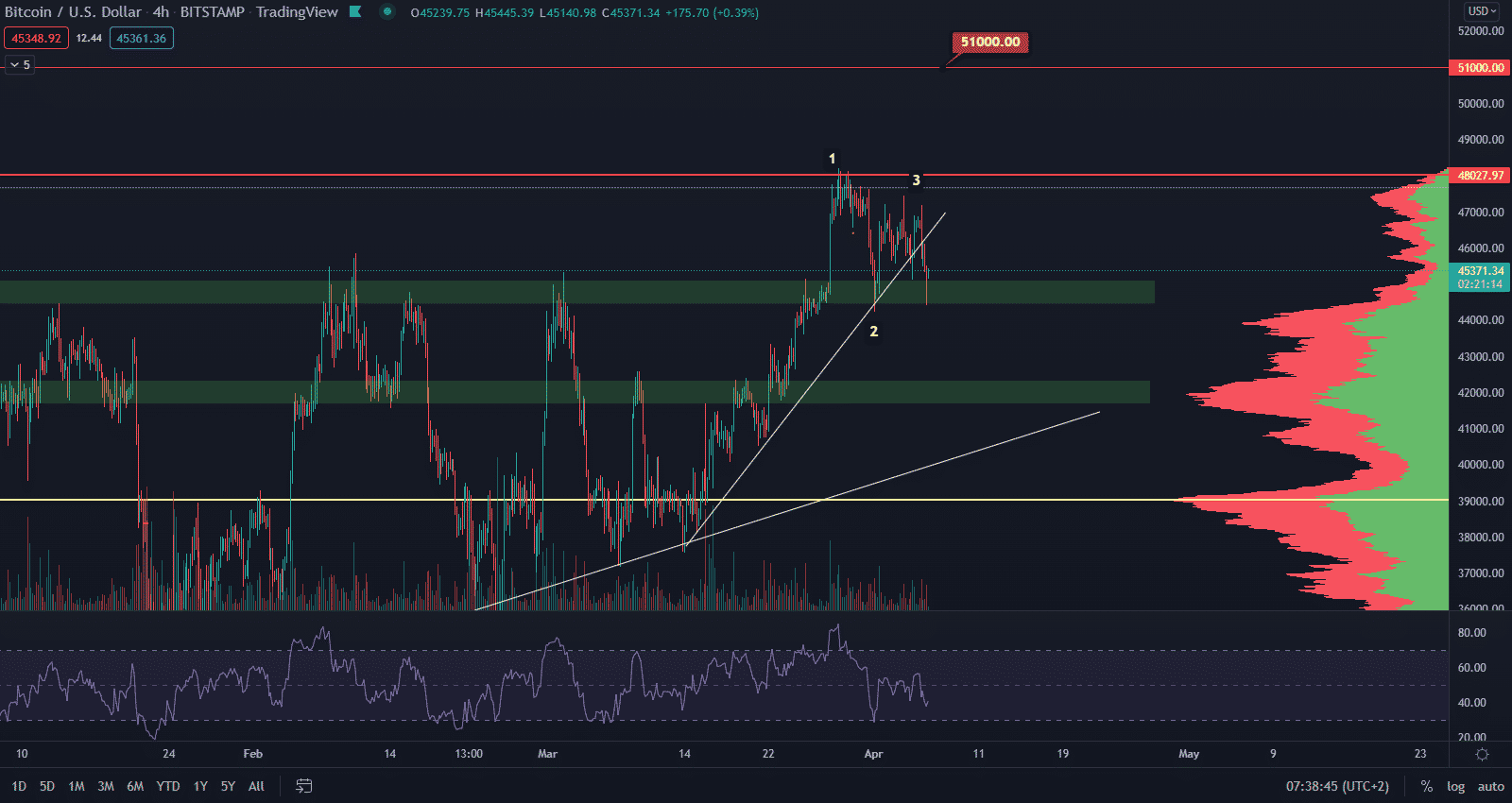Toggle percent scale mode

click(1427, 786)
